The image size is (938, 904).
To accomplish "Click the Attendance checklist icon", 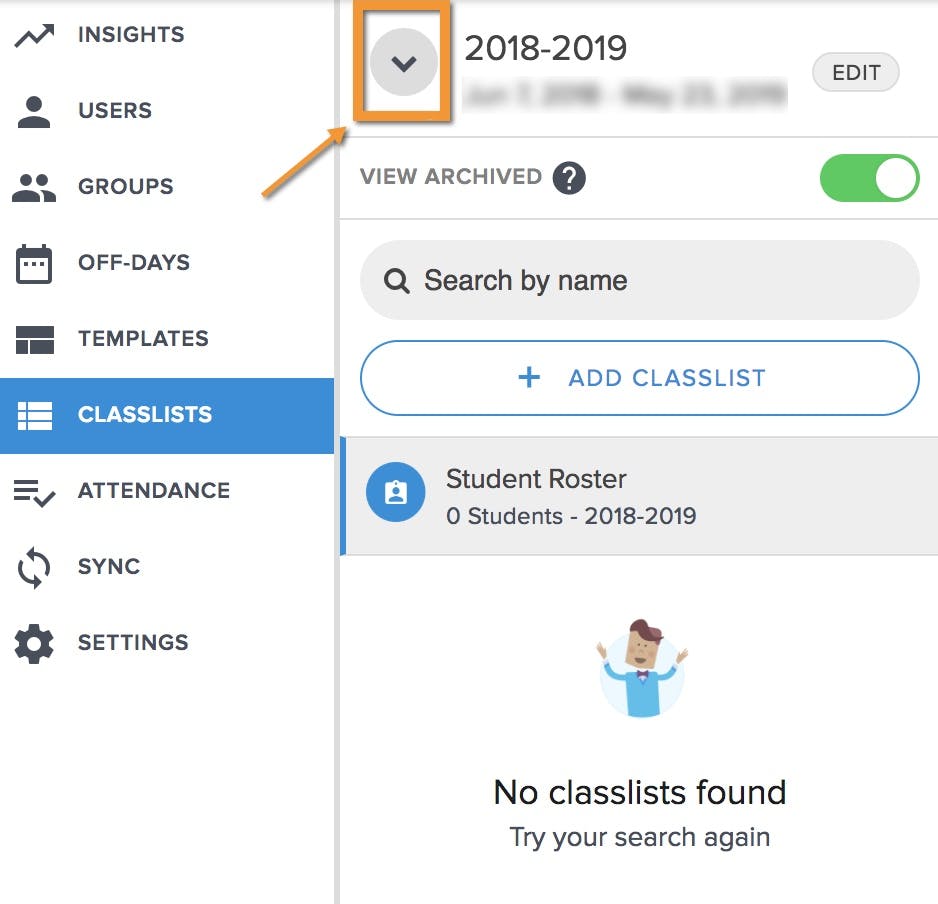I will 34,492.
